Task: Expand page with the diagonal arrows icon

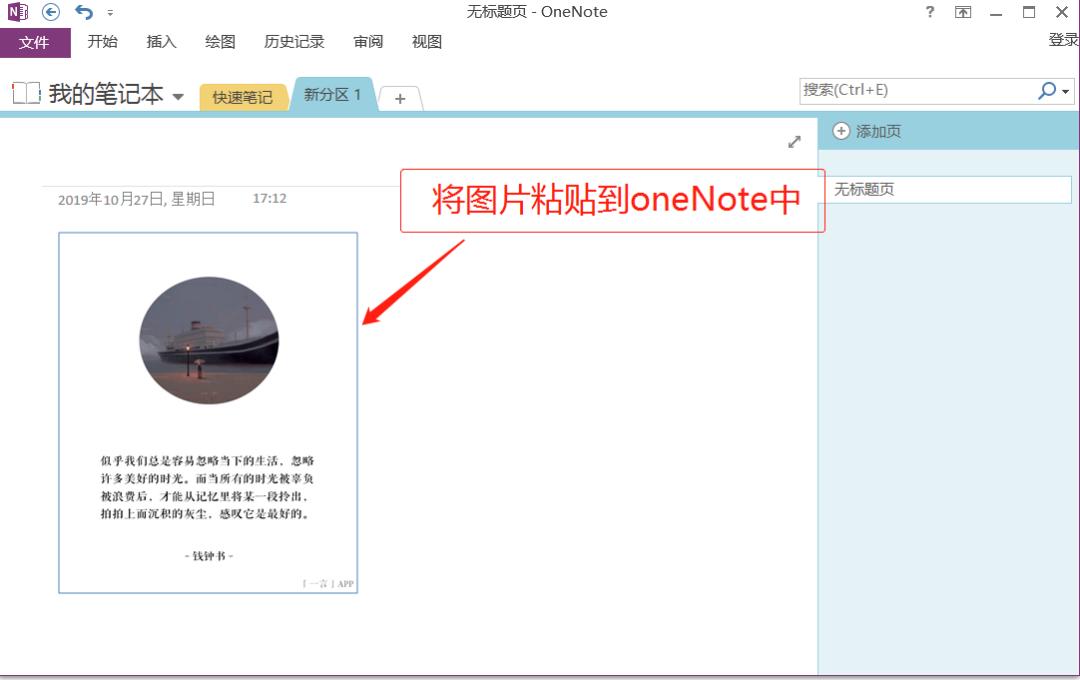Action: [x=794, y=142]
